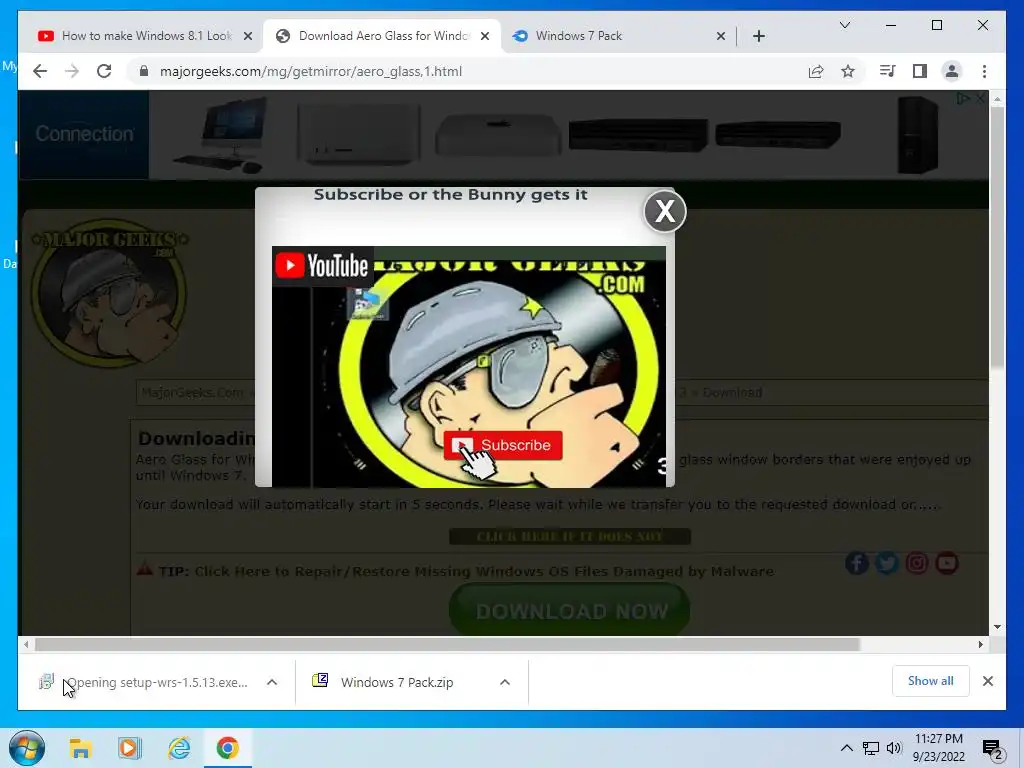This screenshot has width=1024, height=768.
Task: Close the banner ad with its X
Action: pyautogui.click(x=980, y=98)
